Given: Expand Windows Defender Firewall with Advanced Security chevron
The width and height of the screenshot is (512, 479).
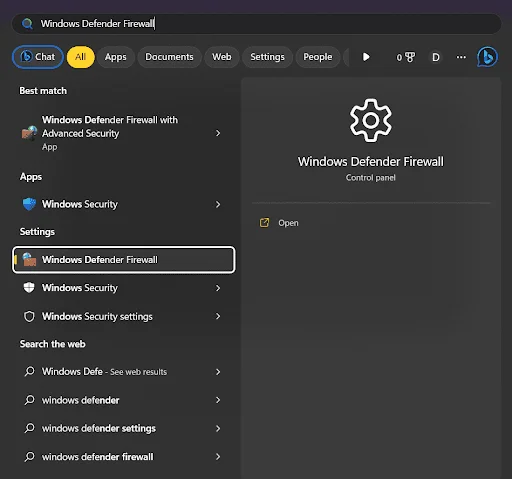Looking at the screenshot, I should [218, 133].
